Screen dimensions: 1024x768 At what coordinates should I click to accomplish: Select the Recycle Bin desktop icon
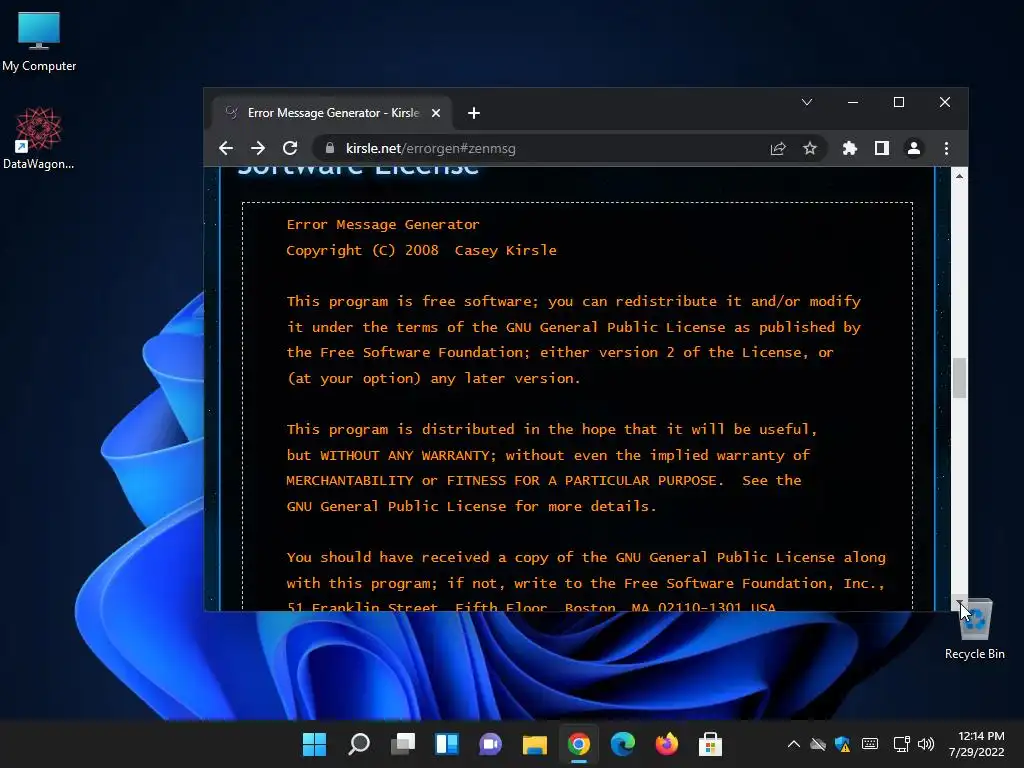[974, 629]
